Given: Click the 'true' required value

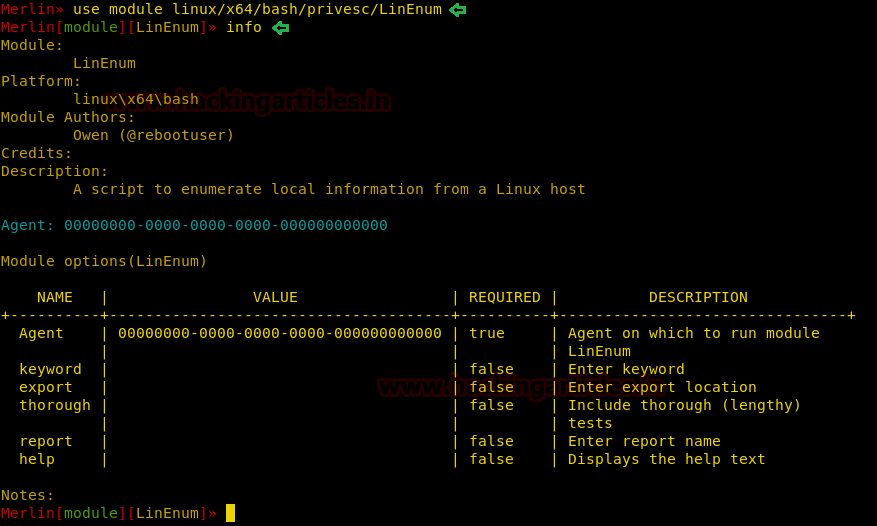Looking at the screenshot, I should point(487,334).
